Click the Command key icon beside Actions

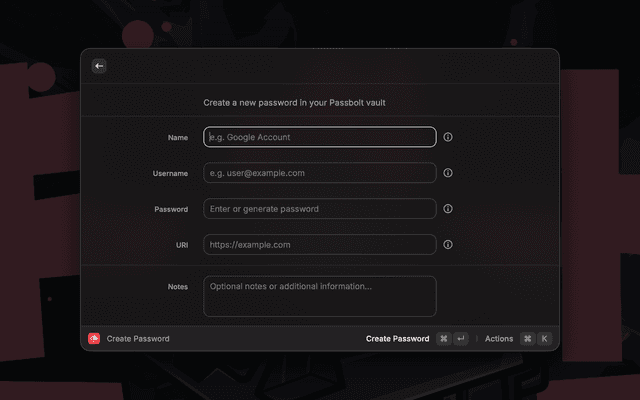pyautogui.click(x=527, y=339)
